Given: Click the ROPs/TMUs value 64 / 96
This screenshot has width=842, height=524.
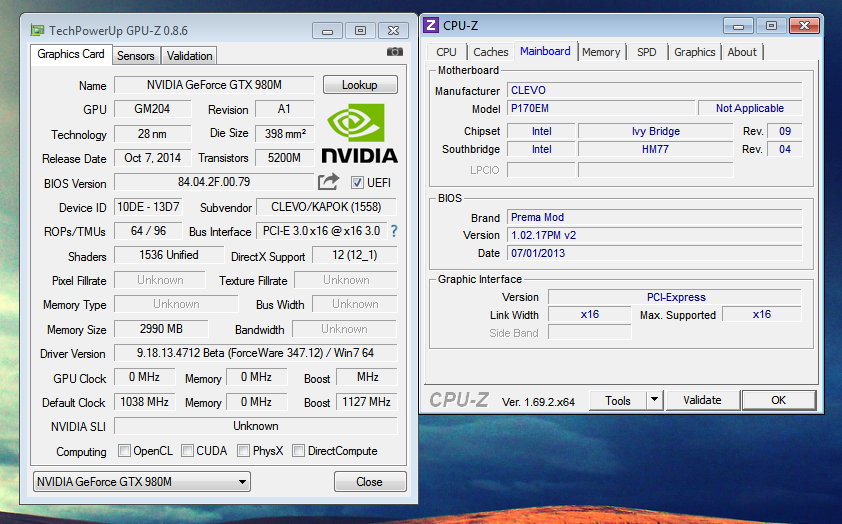Looking at the screenshot, I should [x=148, y=231].
